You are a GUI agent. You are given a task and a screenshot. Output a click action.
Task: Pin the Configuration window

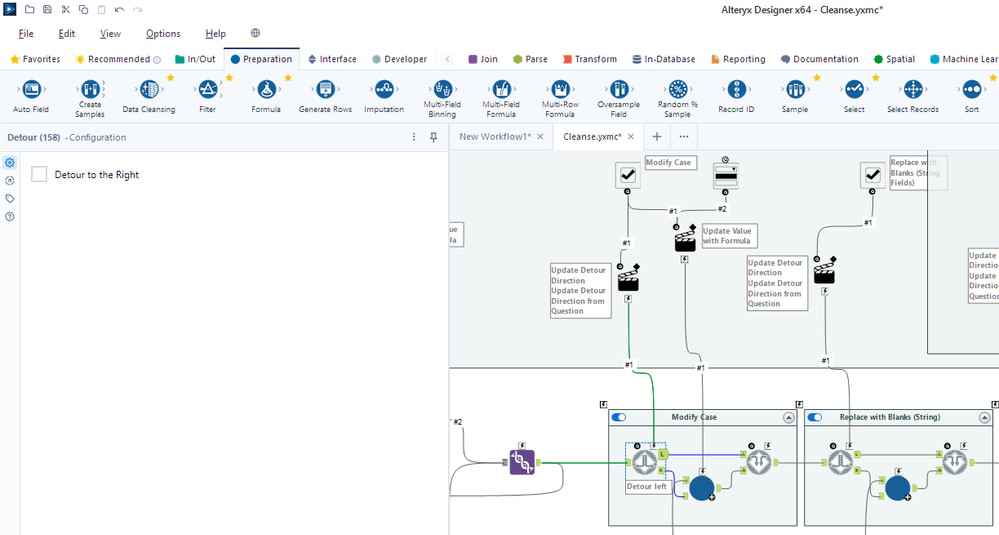434,137
